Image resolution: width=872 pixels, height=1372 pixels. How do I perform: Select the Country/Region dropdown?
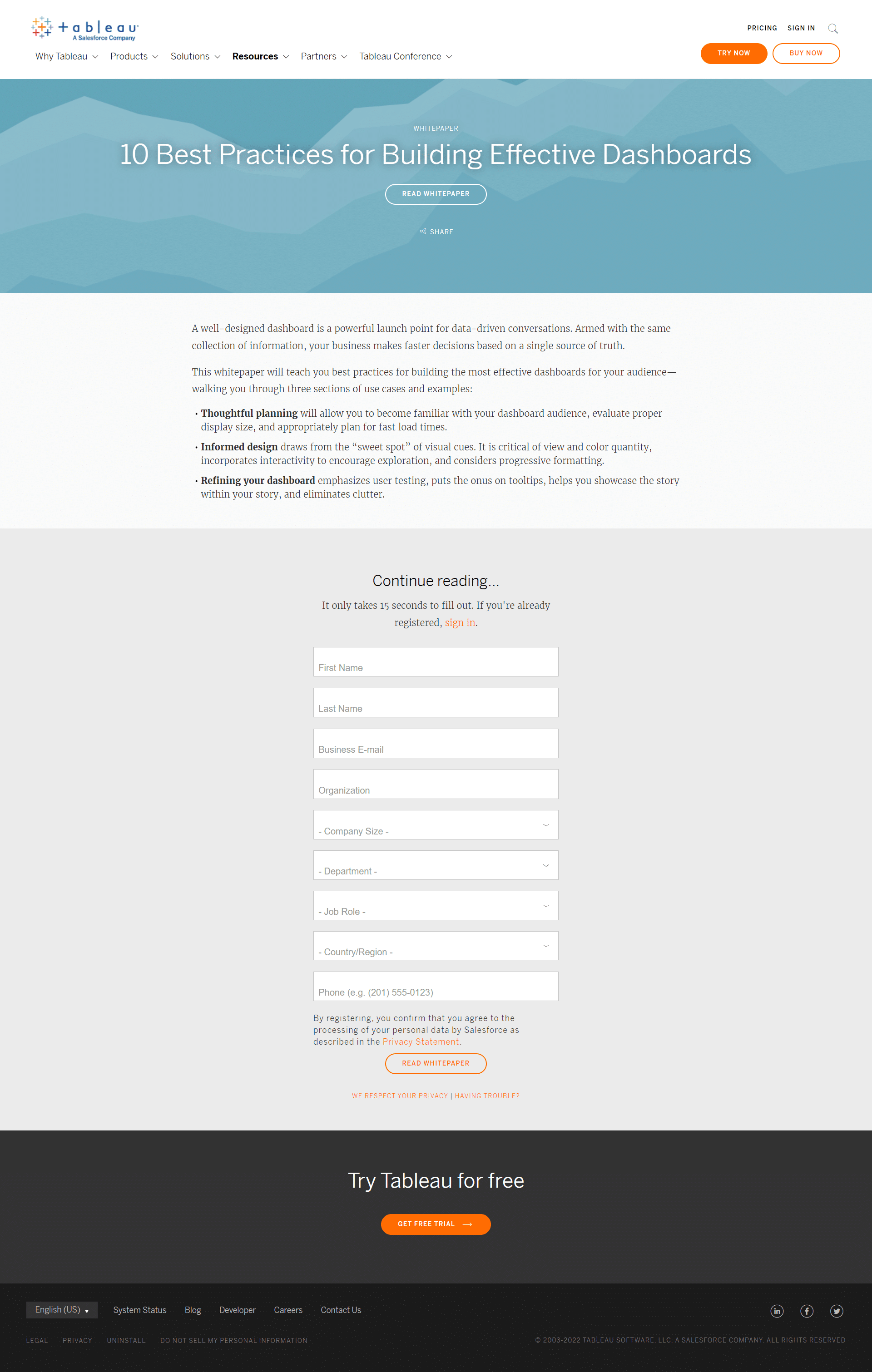point(435,947)
